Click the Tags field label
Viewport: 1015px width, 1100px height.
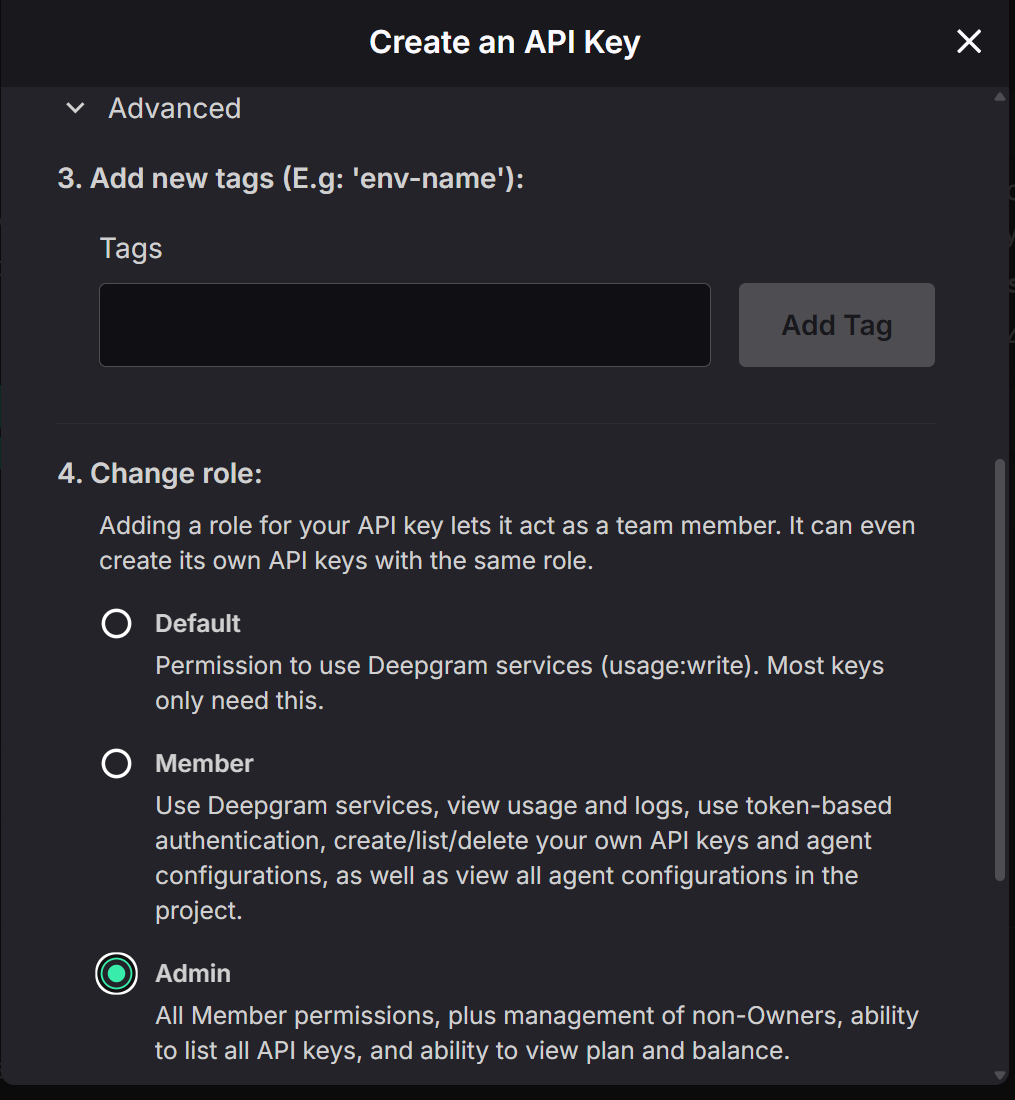[131, 248]
